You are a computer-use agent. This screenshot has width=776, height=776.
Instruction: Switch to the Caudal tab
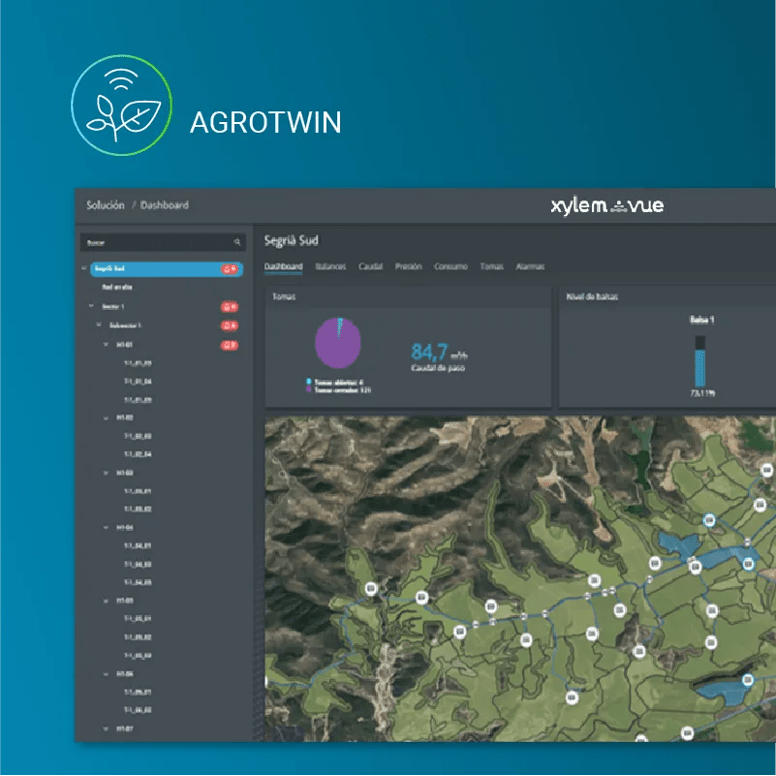pyautogui.click(x=371, y=267)
